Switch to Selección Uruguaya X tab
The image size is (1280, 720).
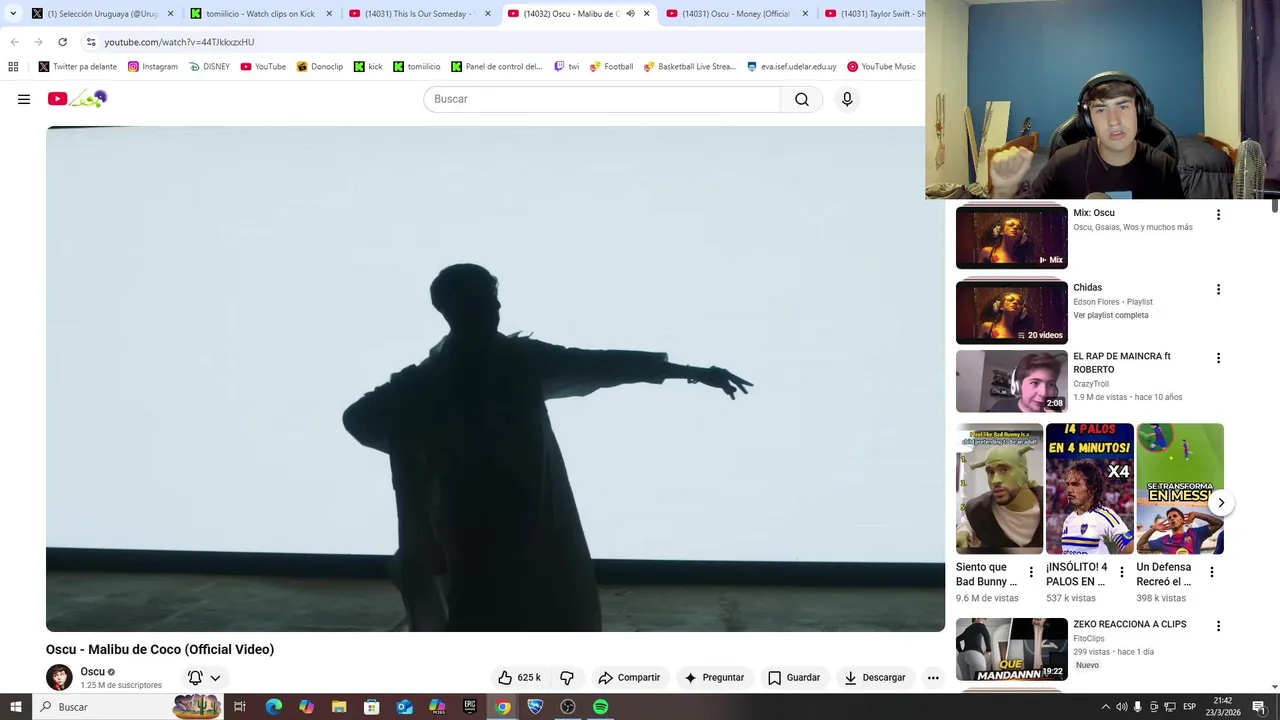101,14
